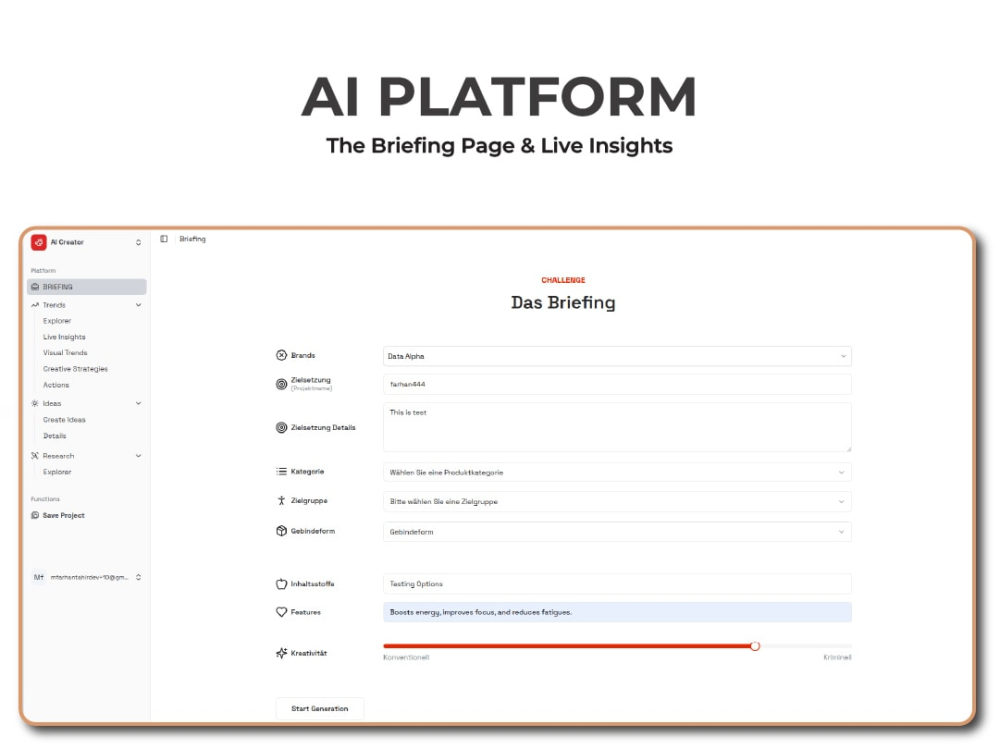Open Explorer under Trends
Viewport: 1000px width, 749px height.
click(57, 321)
